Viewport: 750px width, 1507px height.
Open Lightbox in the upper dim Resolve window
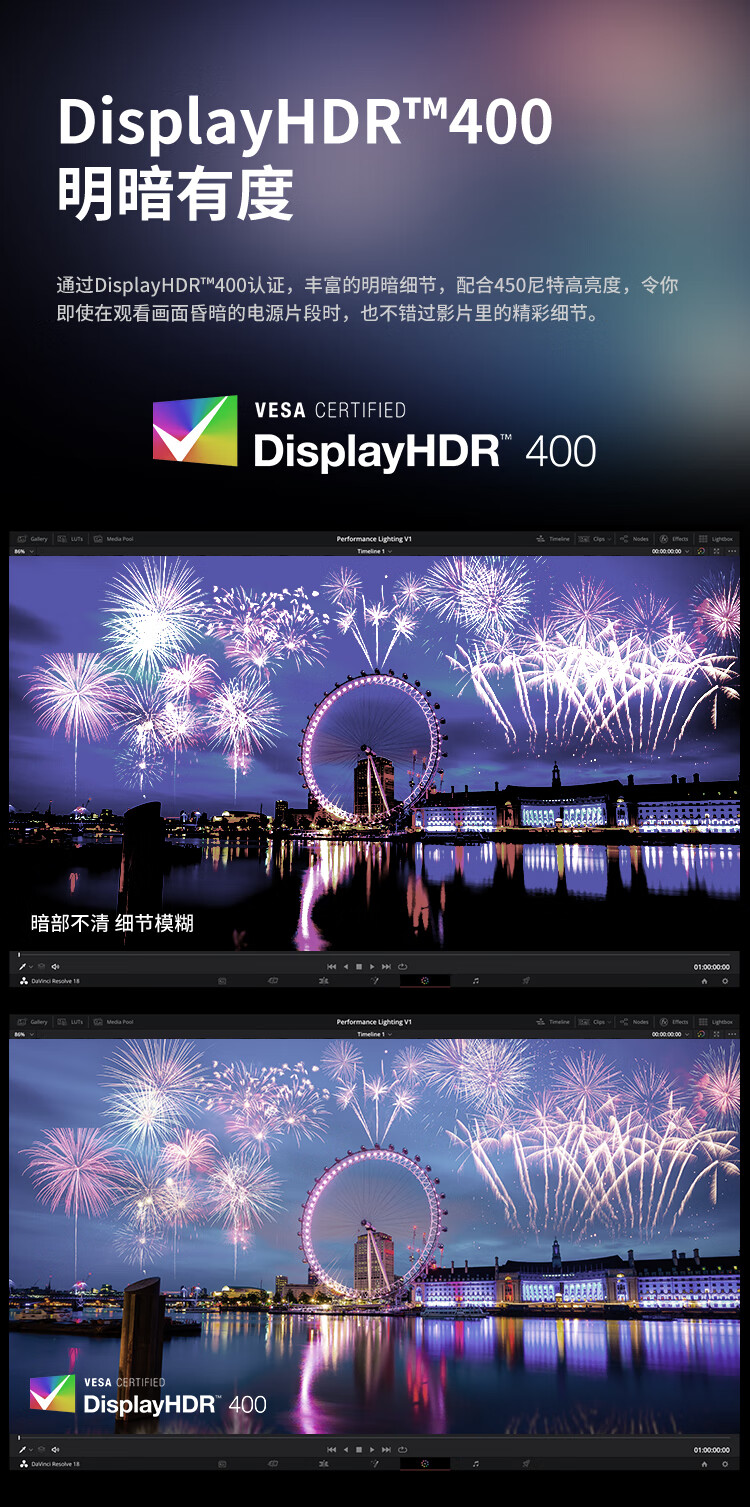click(x=715, y=539)
